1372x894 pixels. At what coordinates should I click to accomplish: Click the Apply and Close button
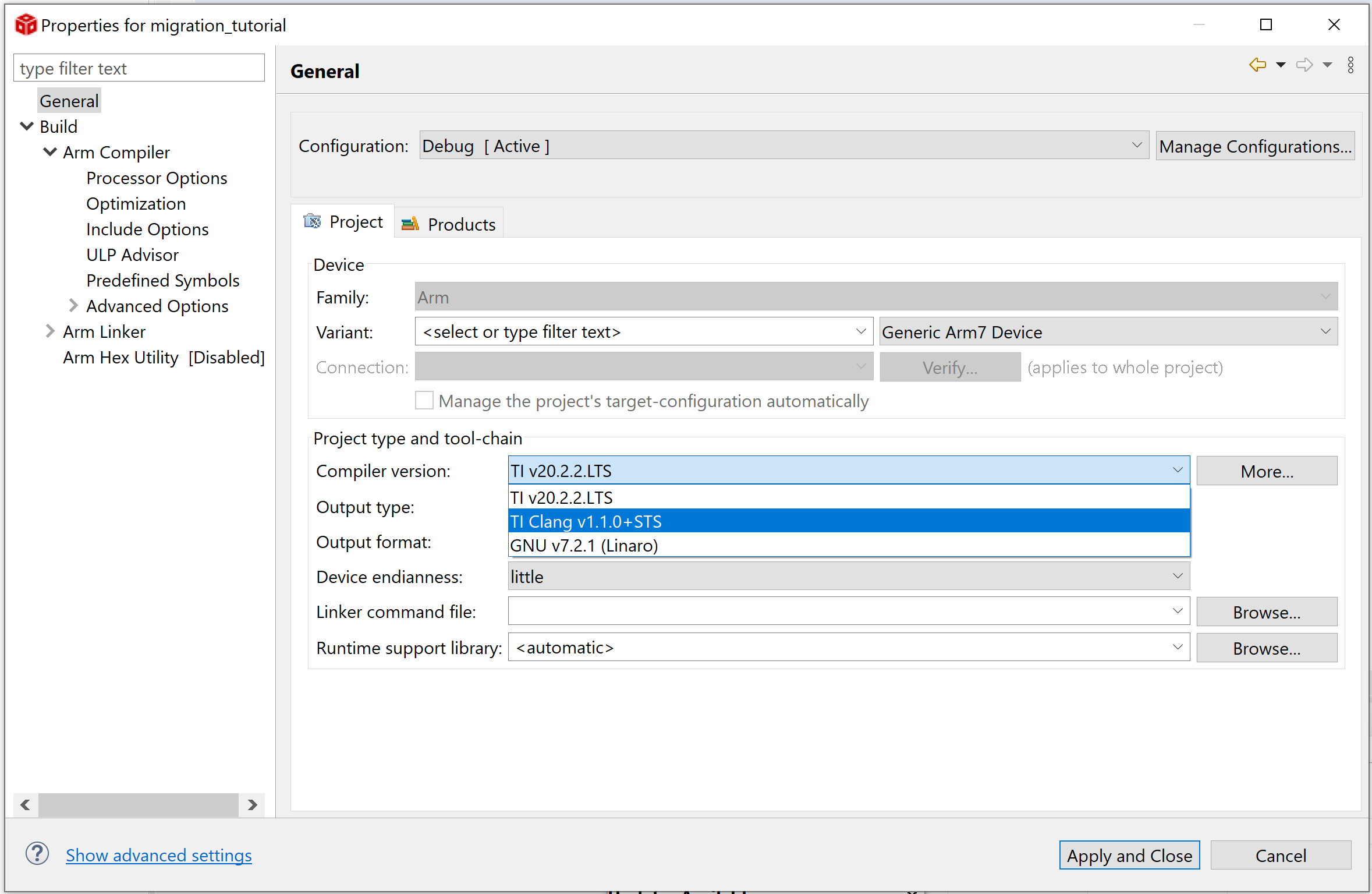pos(1129,855)
